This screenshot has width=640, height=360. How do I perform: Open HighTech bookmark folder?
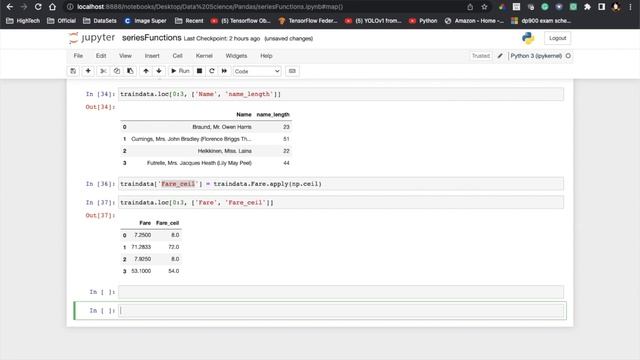click(23, 21)
